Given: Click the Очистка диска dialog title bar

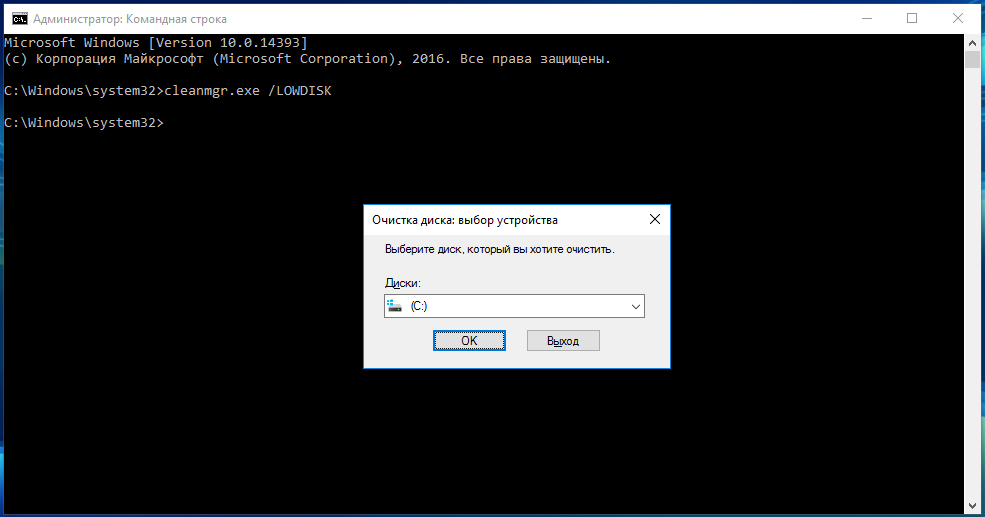Looking at the screenshot, I should coord(500,219).
